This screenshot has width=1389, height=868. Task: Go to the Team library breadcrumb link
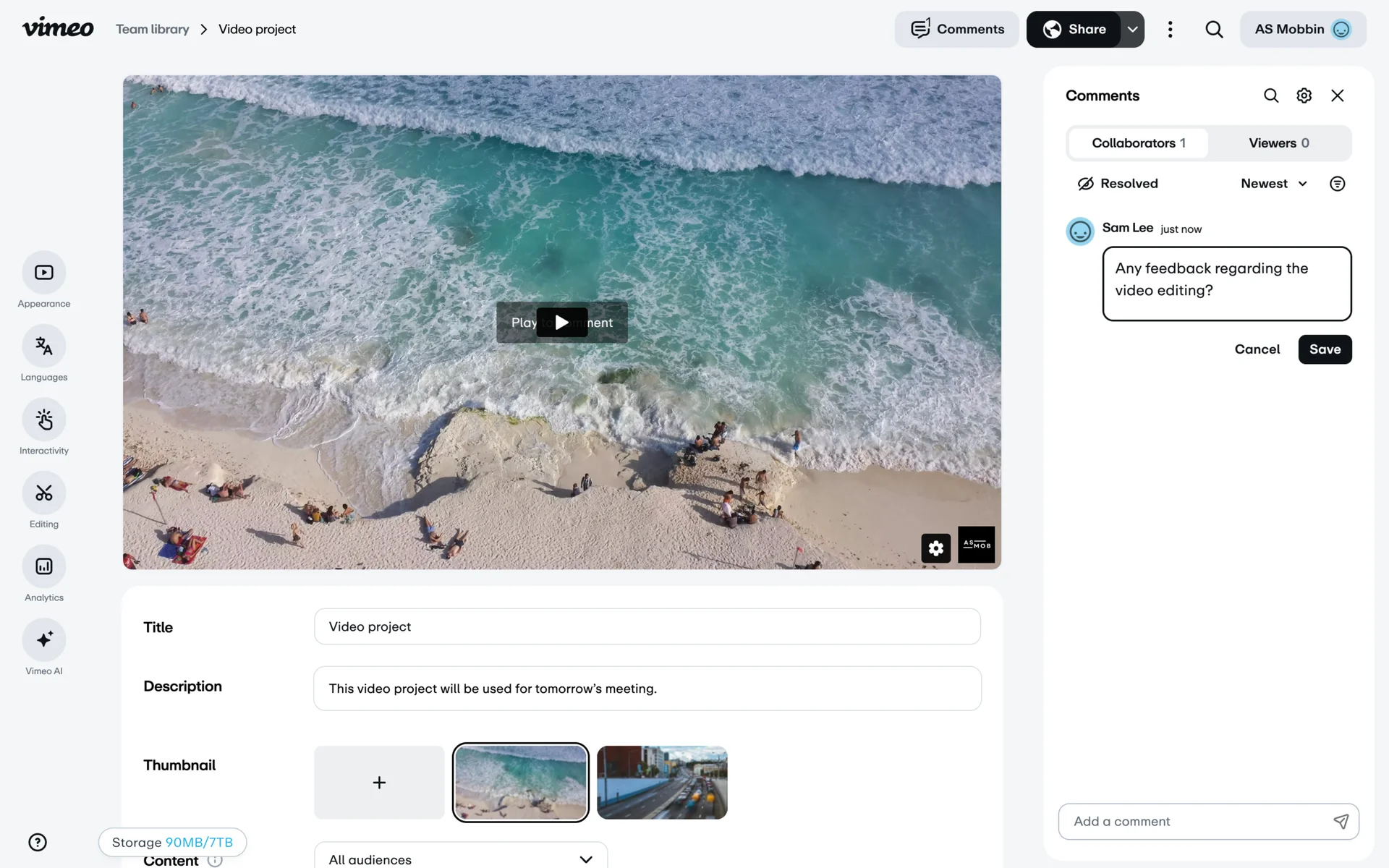click(x=152, y=30)
